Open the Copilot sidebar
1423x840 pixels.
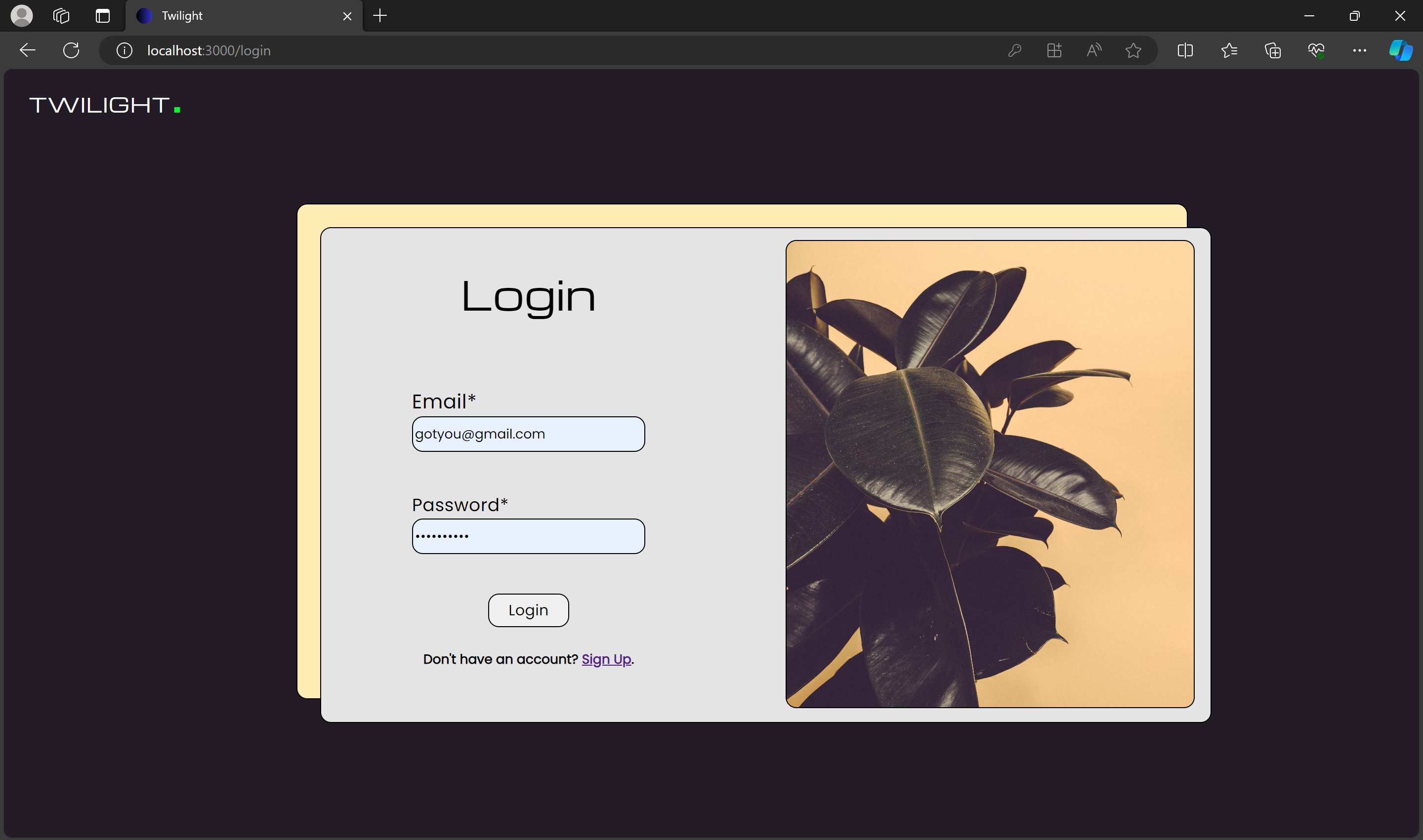[1400, 50]
